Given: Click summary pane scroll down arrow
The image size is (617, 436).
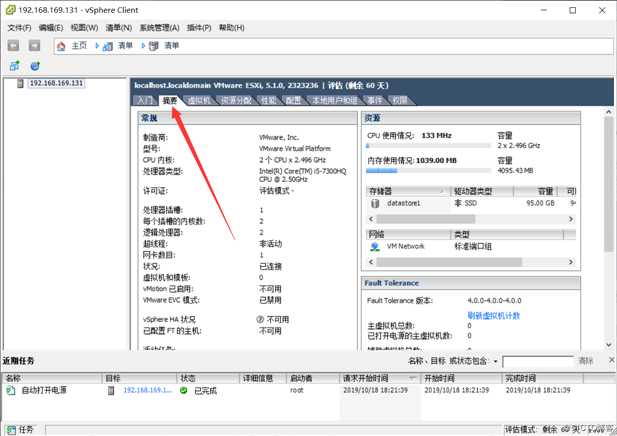Looking at the screenshot, I should point(609,345).
